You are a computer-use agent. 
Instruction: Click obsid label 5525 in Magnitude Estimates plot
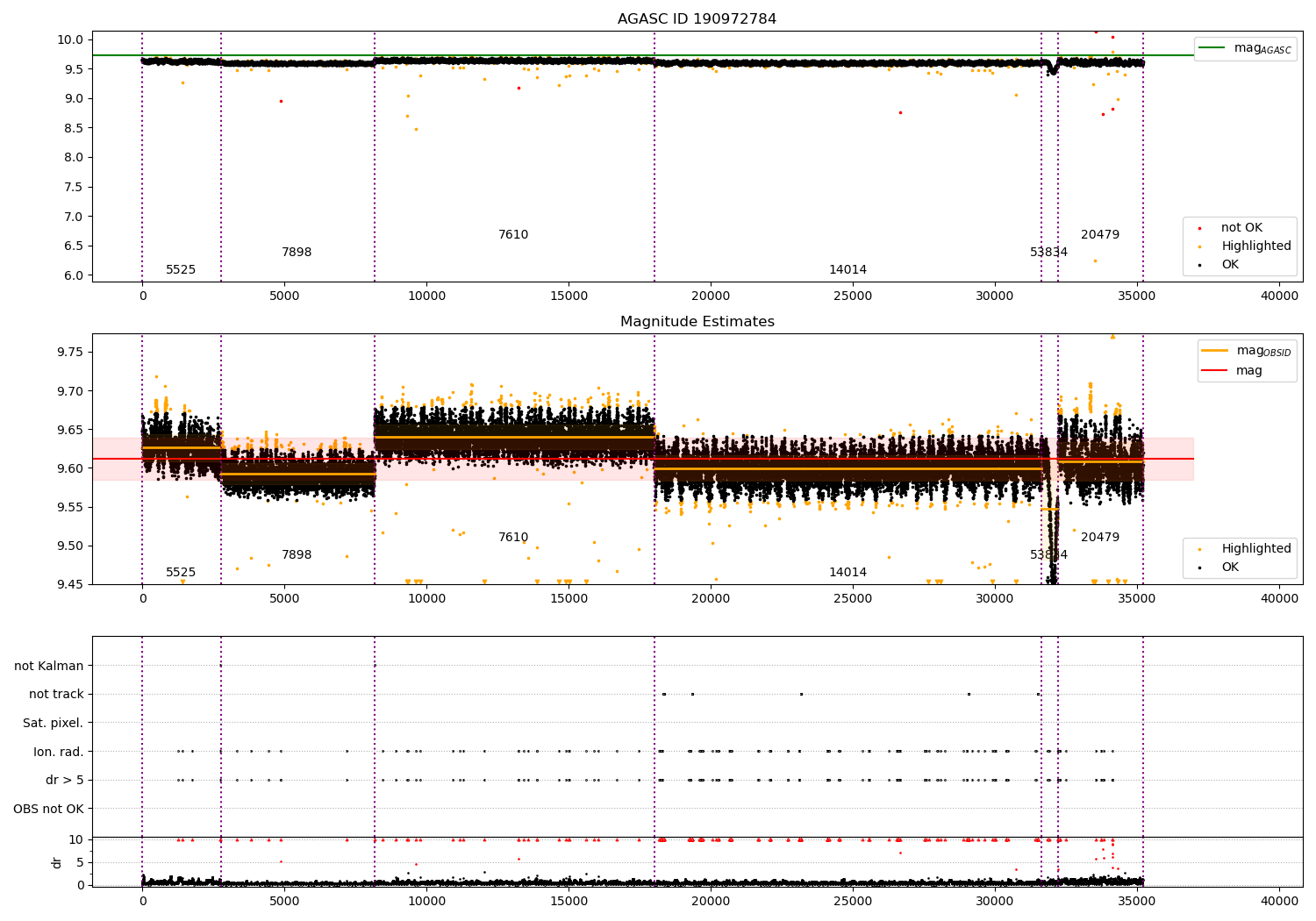pos(181,573)
